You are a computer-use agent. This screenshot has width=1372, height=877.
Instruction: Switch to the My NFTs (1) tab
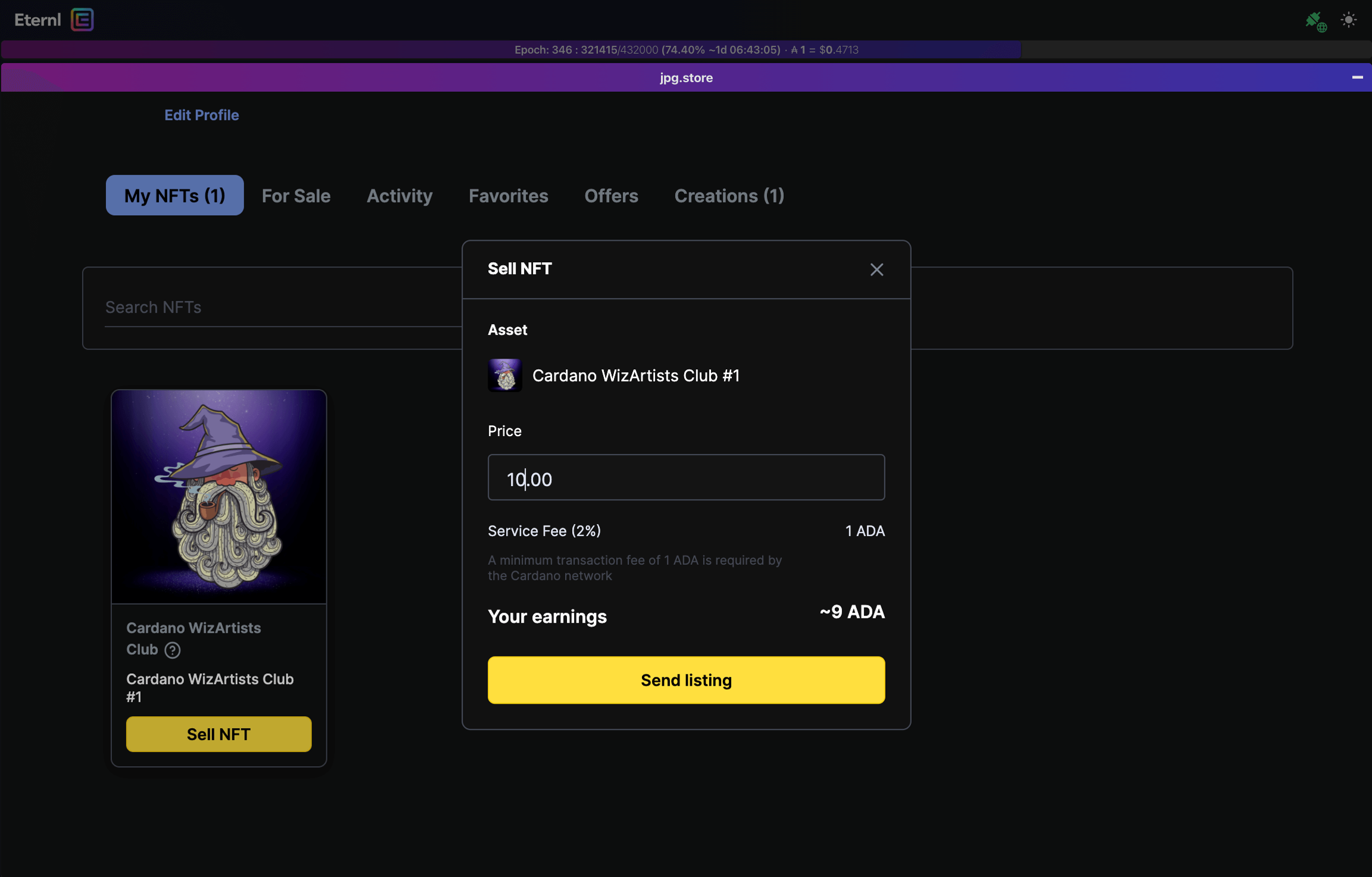(174, 195)
